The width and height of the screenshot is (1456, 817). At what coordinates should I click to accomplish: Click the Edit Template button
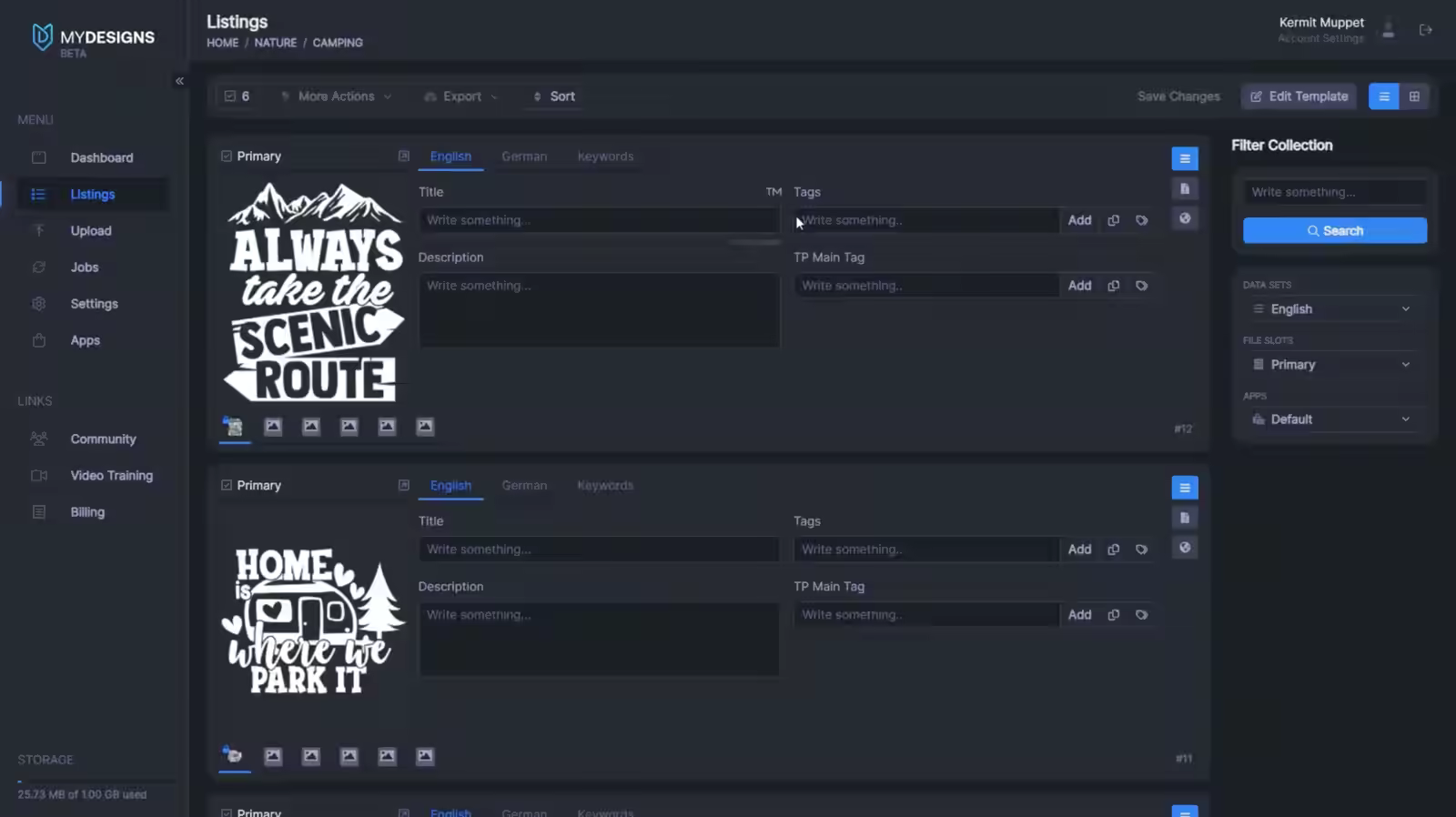[x=1299, y=96]
